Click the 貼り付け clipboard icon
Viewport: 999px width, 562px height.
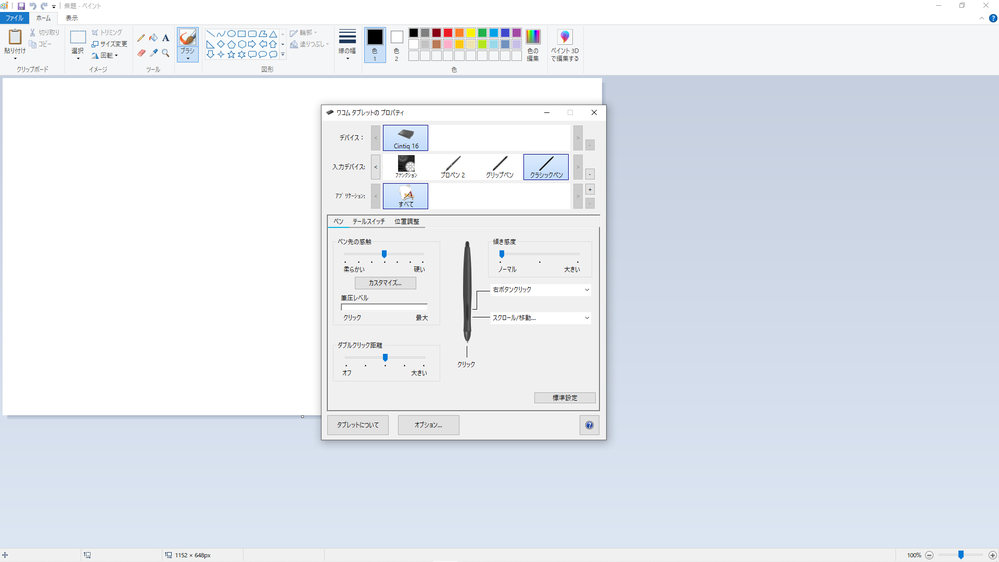pos(15,37)
